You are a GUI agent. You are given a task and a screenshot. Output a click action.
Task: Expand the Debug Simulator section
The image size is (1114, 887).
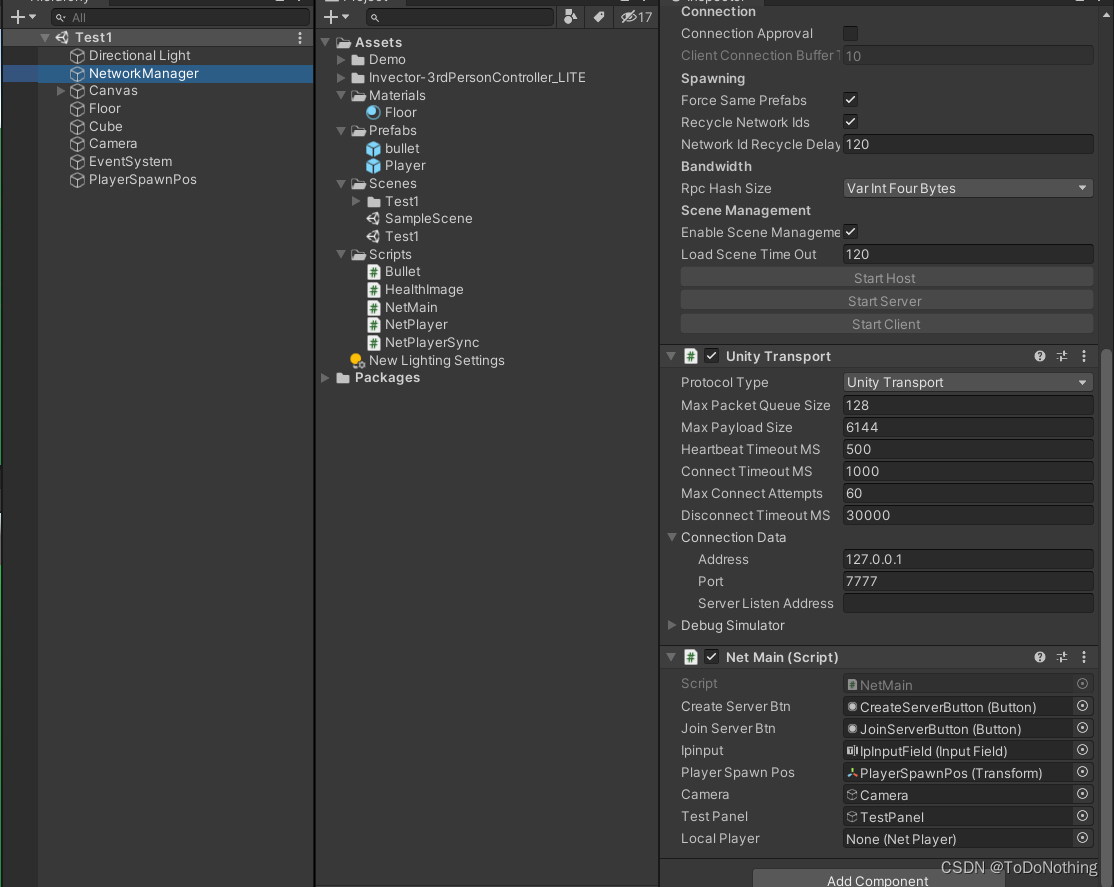point(671,625)
